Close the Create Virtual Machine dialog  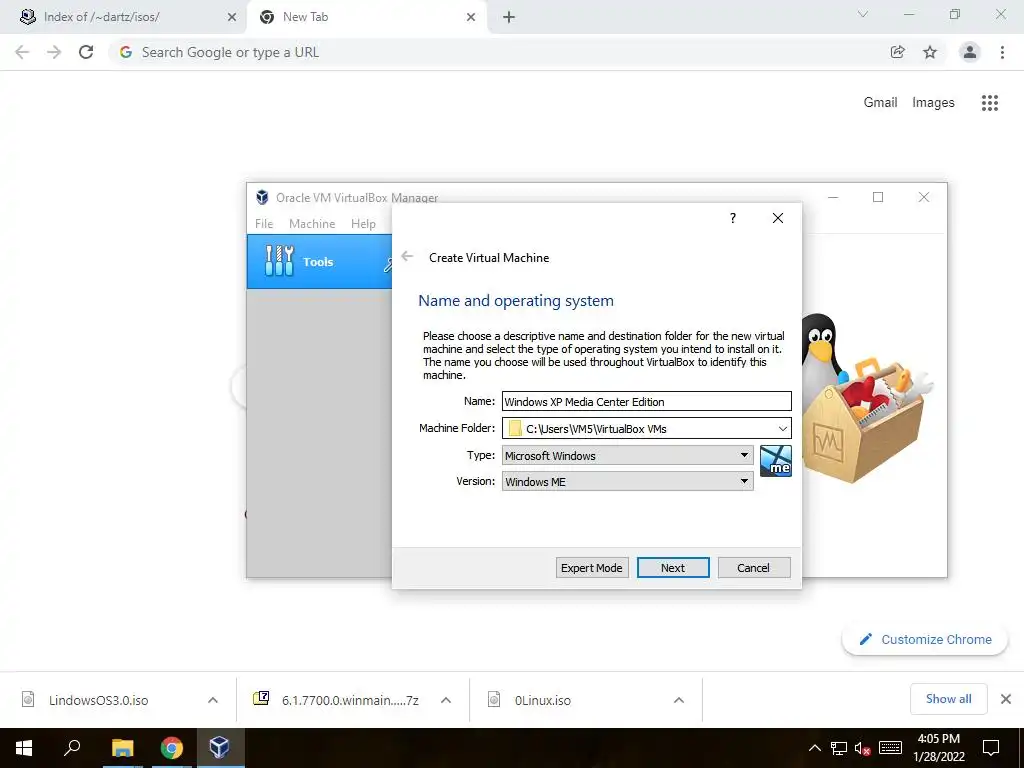778,218
